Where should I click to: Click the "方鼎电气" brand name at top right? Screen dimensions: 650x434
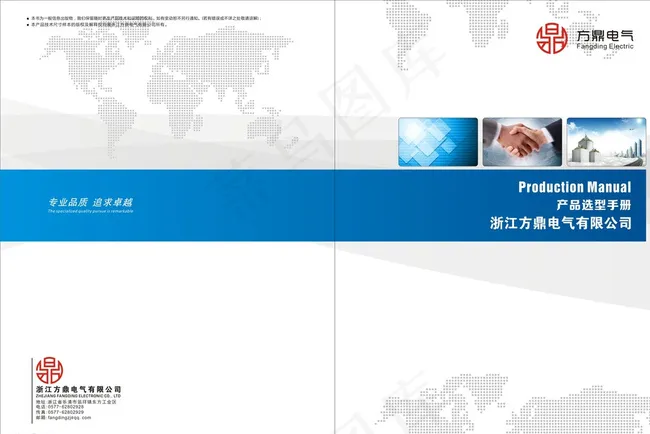[x=605, y=36]
